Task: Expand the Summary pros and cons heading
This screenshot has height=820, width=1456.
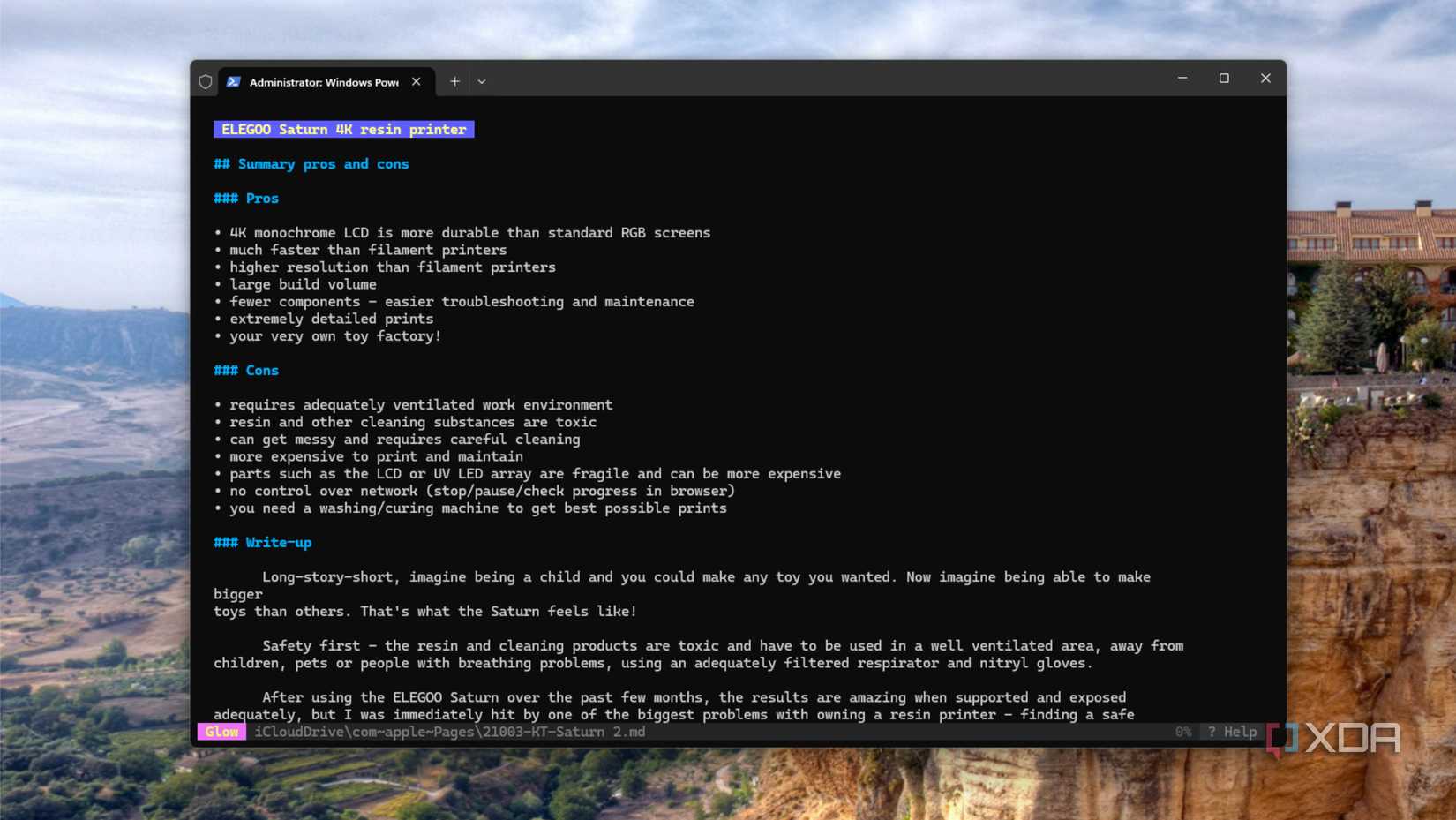Action: (311, 163)
